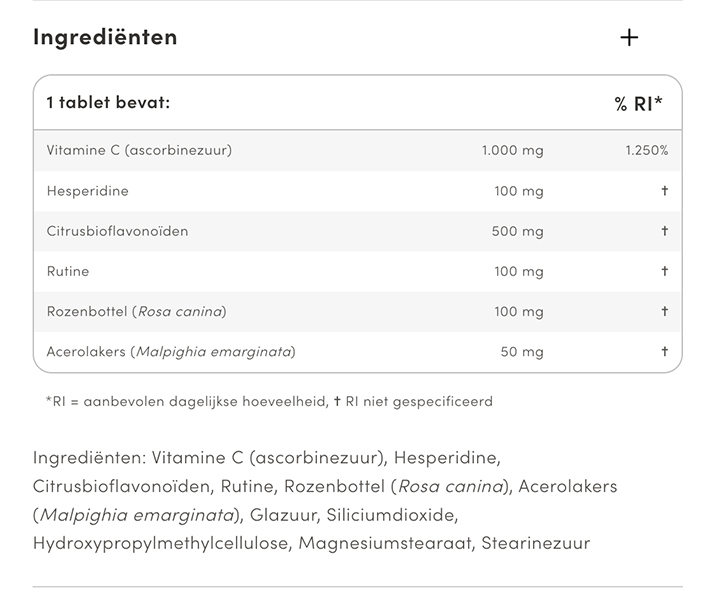Click the dagger symbol in Rozenbottel row
This screenshot has height=600, width=710.
(x=664, y=311)
